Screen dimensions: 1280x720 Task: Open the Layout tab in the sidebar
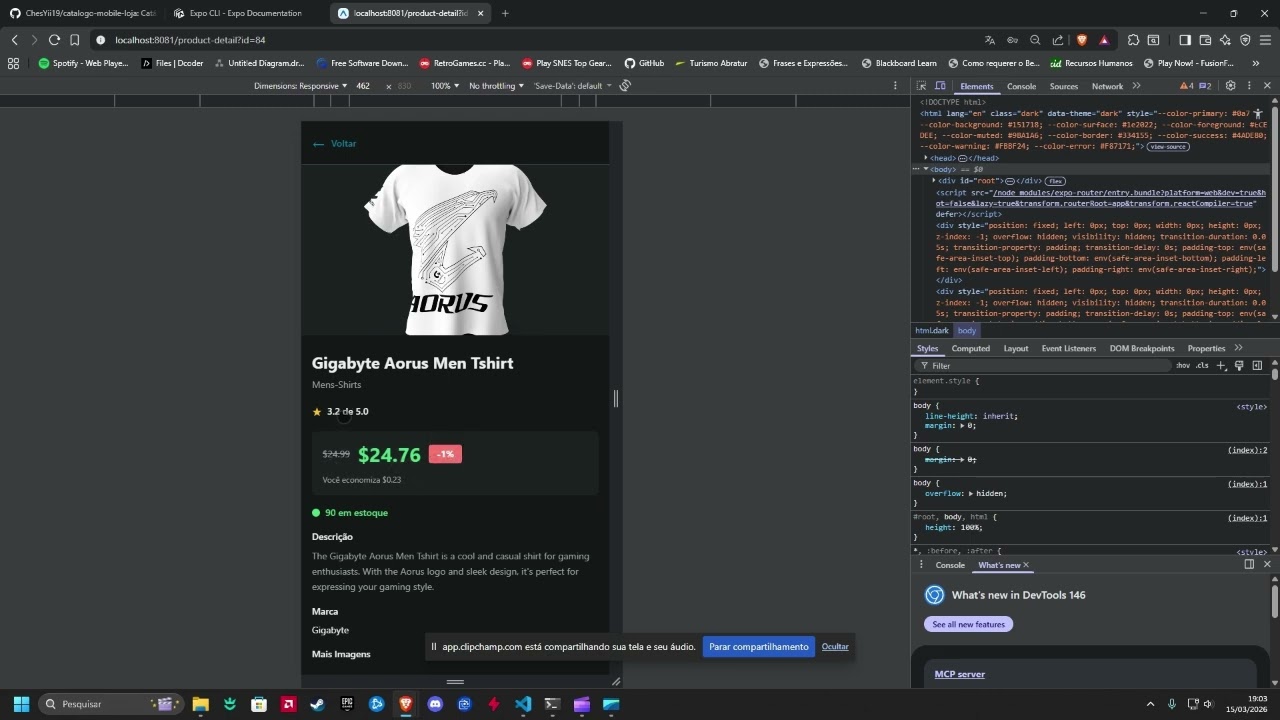[x=1016, y=348]
